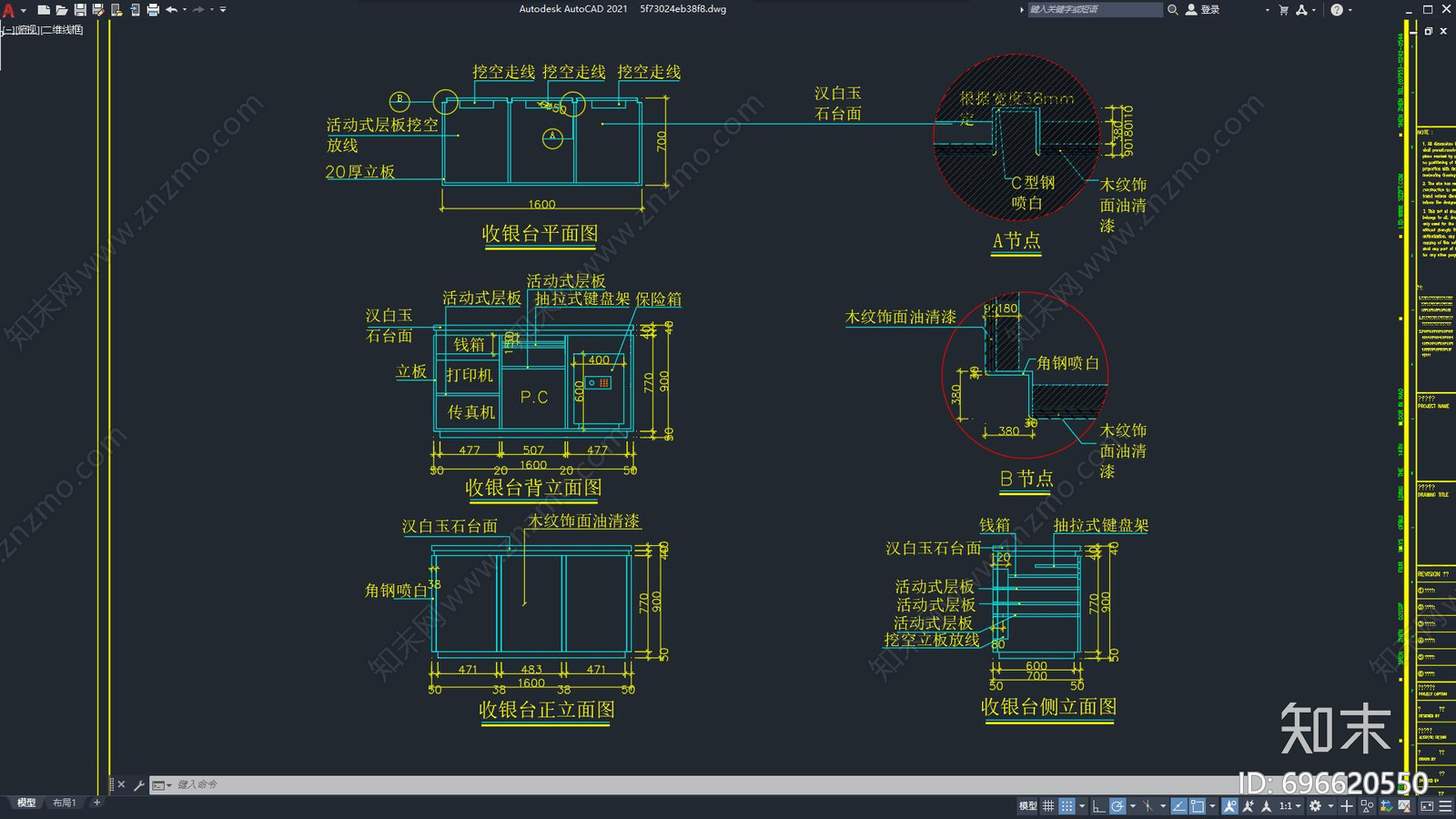Add a new layout with the plus tab
The image size is (1456, 819).
(x=96, y=803)
